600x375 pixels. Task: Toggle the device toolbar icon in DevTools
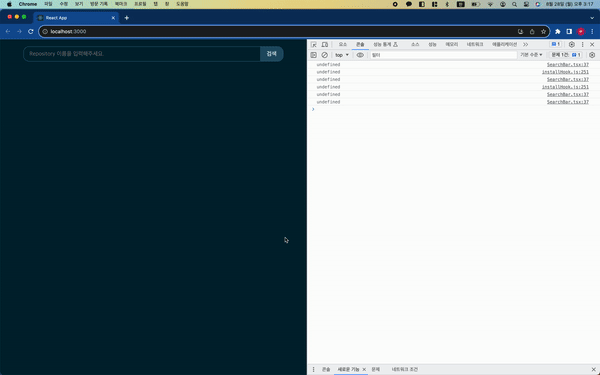pos(324,45)
